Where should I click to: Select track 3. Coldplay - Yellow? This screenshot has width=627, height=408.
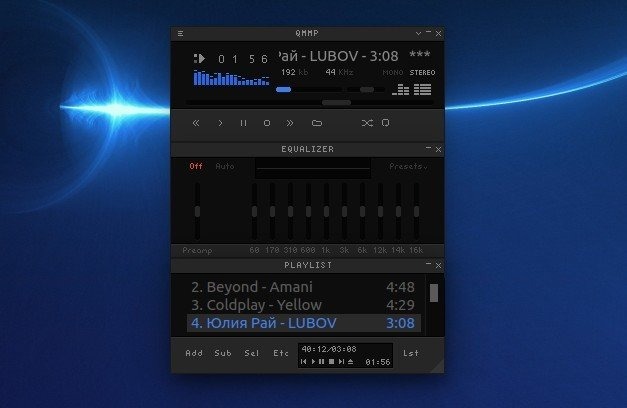click(x=304, y=305)
